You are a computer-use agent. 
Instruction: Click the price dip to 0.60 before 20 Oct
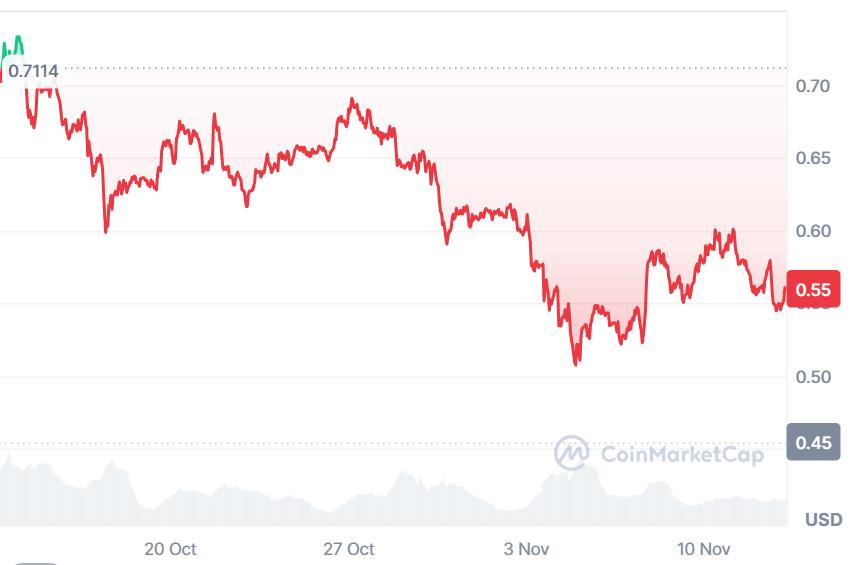click(106, 230)
